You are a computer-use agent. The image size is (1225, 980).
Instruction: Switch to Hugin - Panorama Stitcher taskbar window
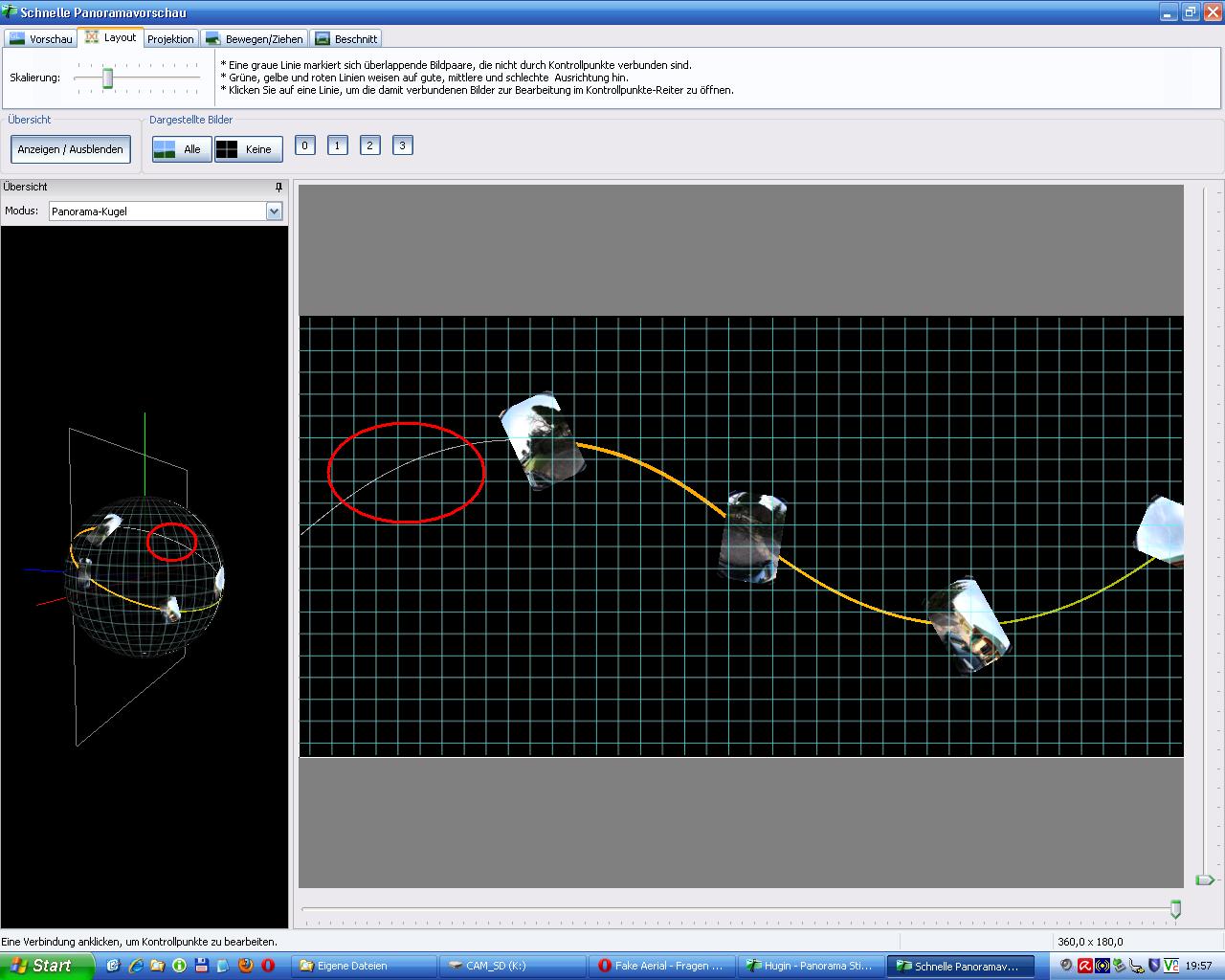(x=810, y=967)
